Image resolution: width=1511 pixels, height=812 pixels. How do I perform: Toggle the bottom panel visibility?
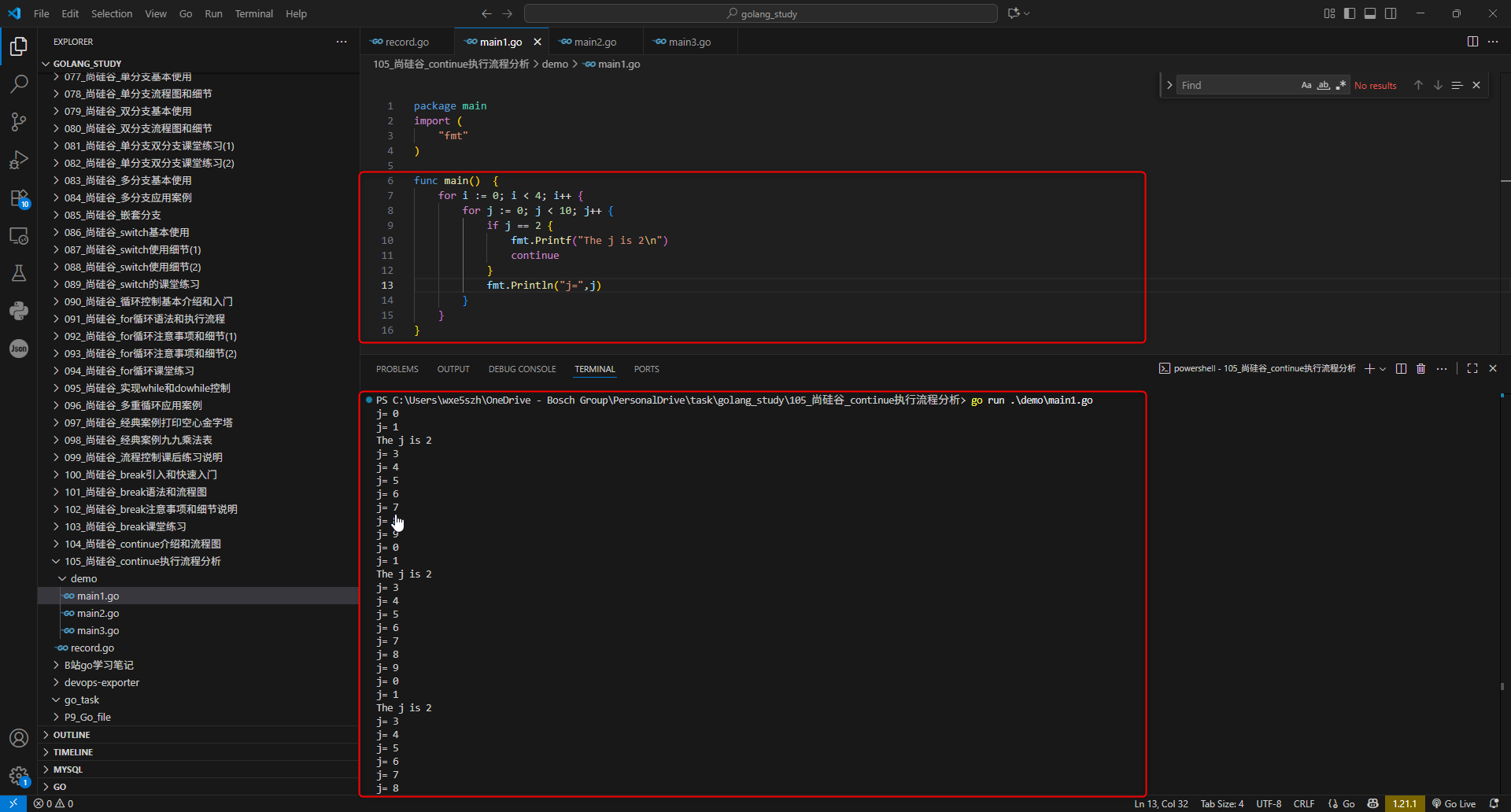click(1370, 13)
